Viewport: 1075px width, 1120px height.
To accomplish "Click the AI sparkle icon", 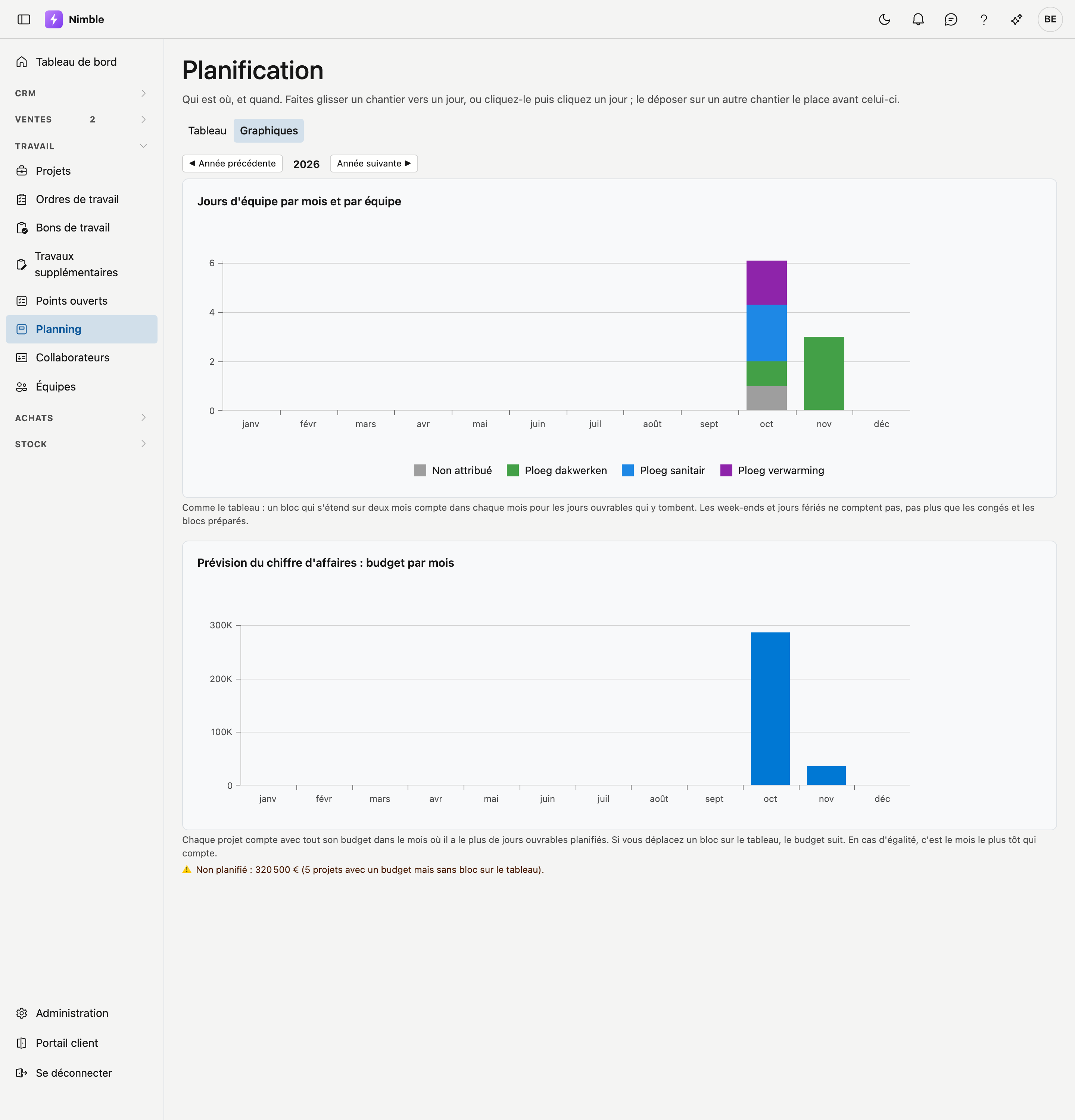I will coord(1017,19).
